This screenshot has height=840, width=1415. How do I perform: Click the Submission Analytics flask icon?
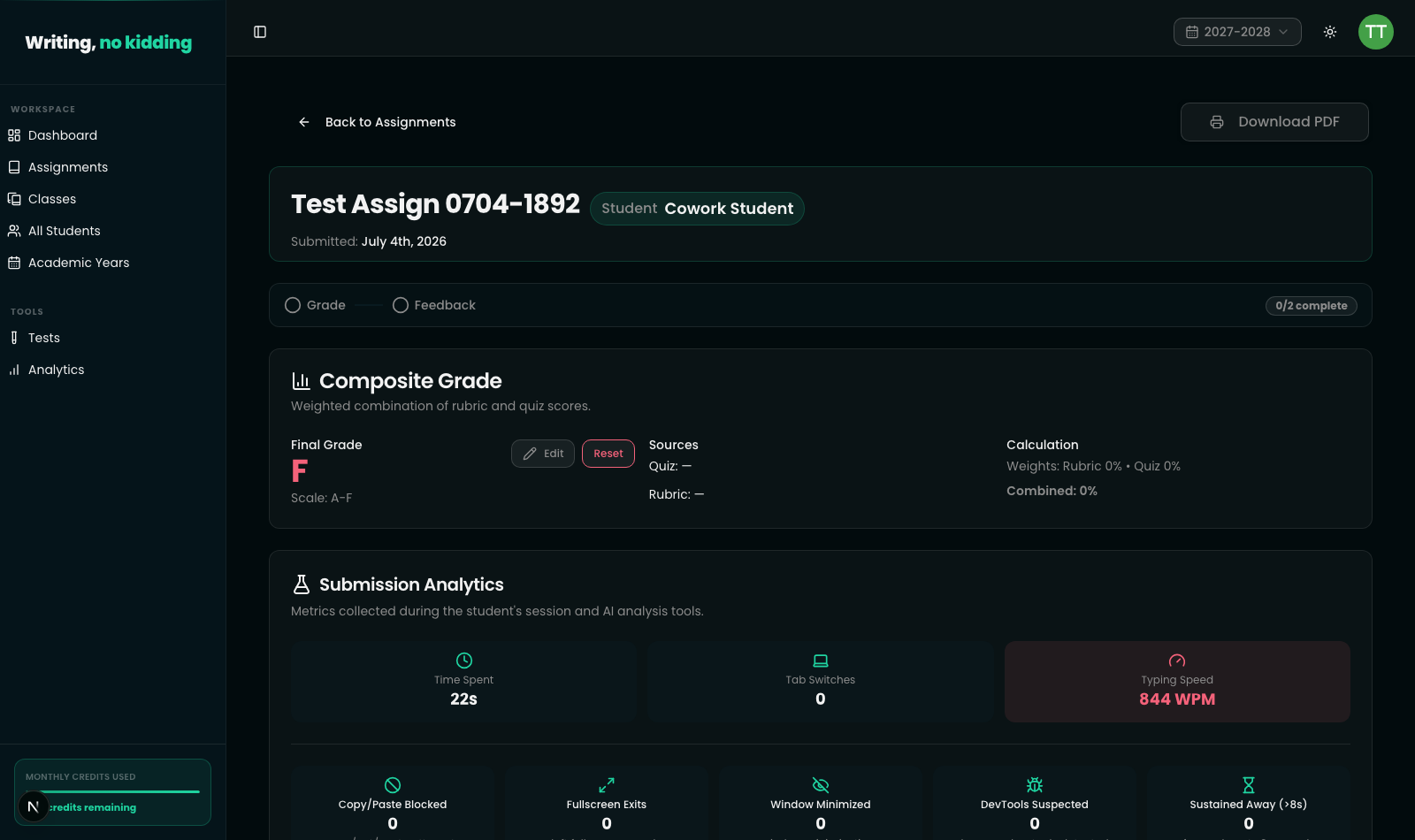(301, 584)
